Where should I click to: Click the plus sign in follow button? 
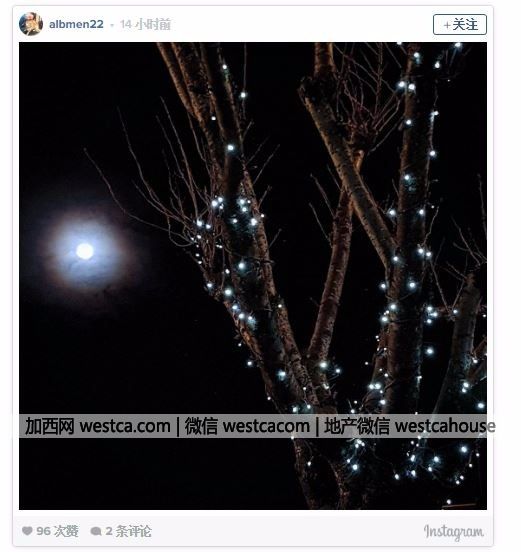coord(447,25)
